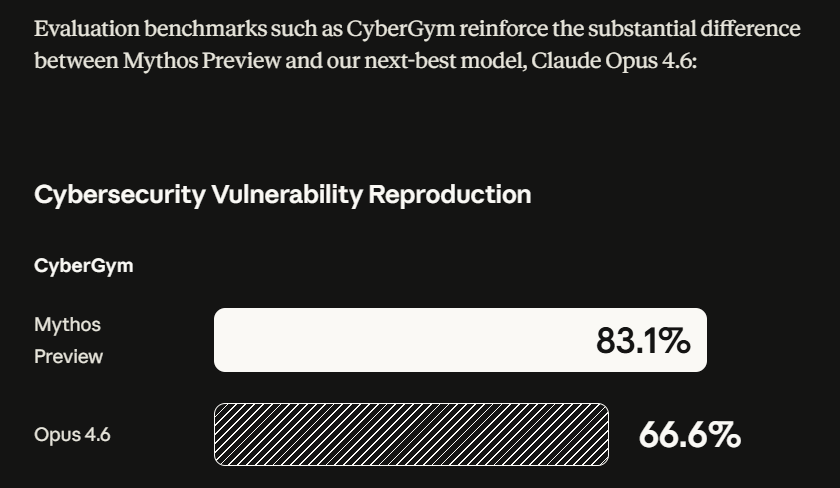Click the words "such as" in the paragraph
Viewport: 840px width, 488px height.
tap(294, 28)
